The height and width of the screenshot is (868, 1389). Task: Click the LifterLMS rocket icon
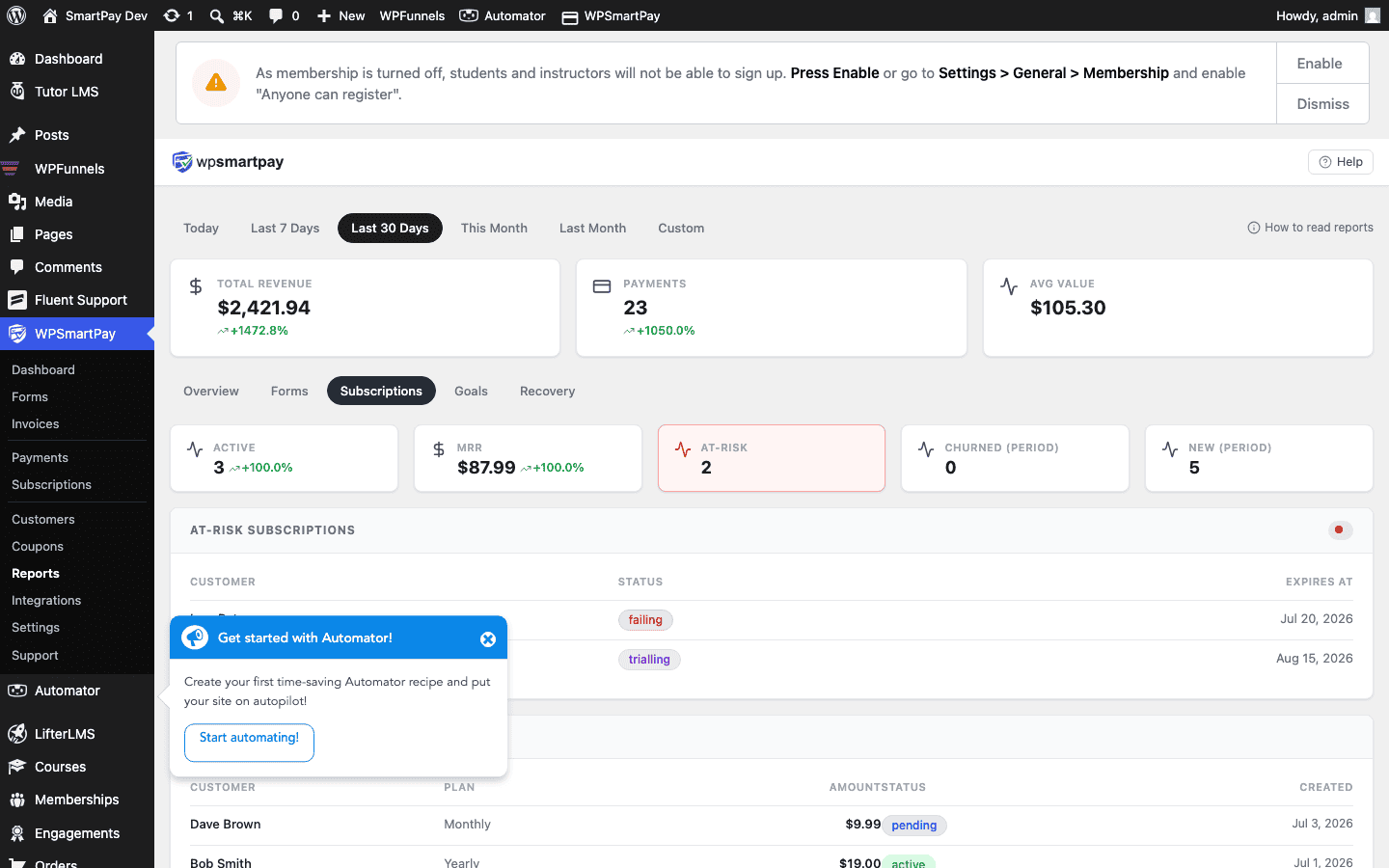[x=17, y=734]
